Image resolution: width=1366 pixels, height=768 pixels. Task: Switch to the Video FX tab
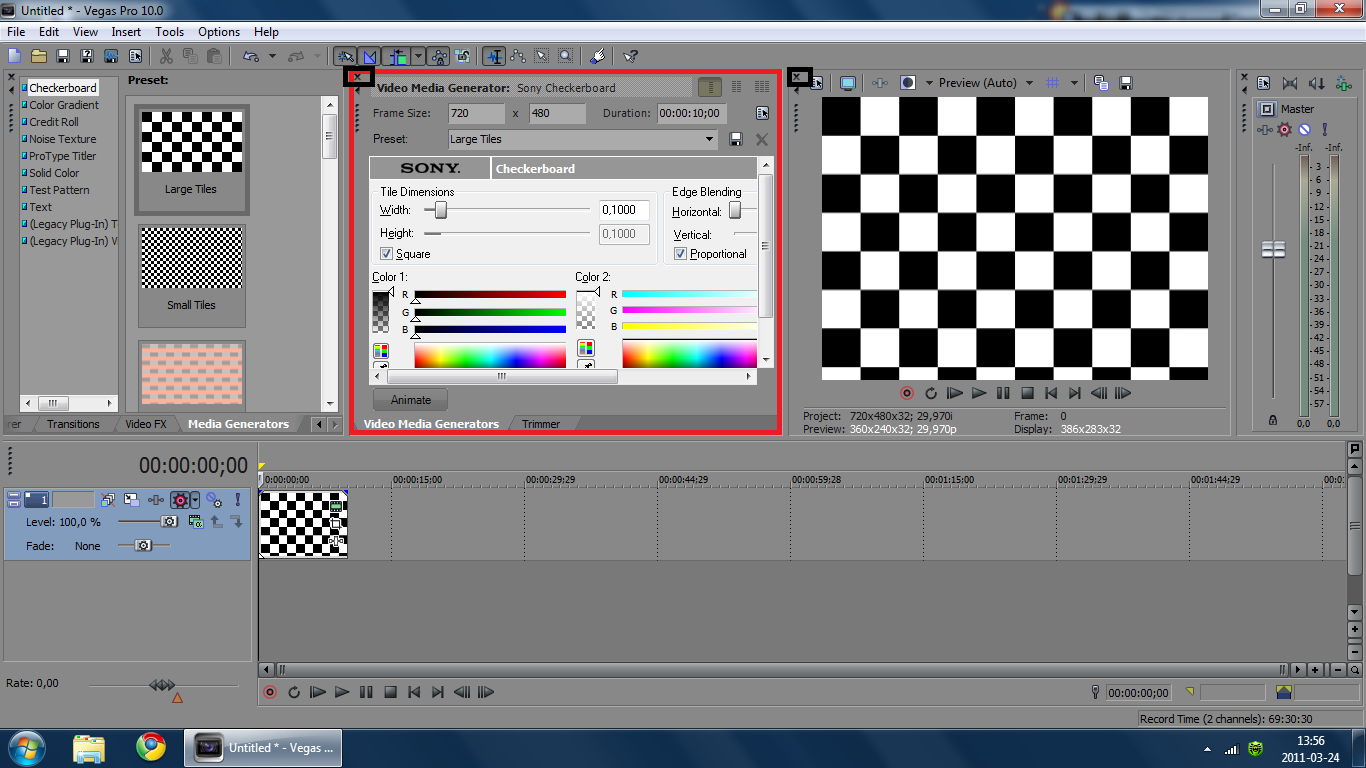point(146,424)
